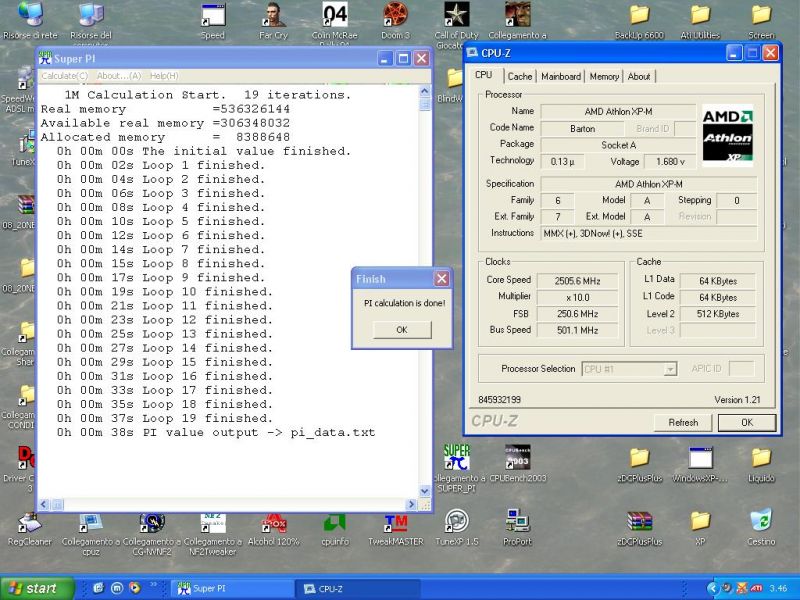
Task: Activate Super PI taskbar button
Action: click(232, 588)
